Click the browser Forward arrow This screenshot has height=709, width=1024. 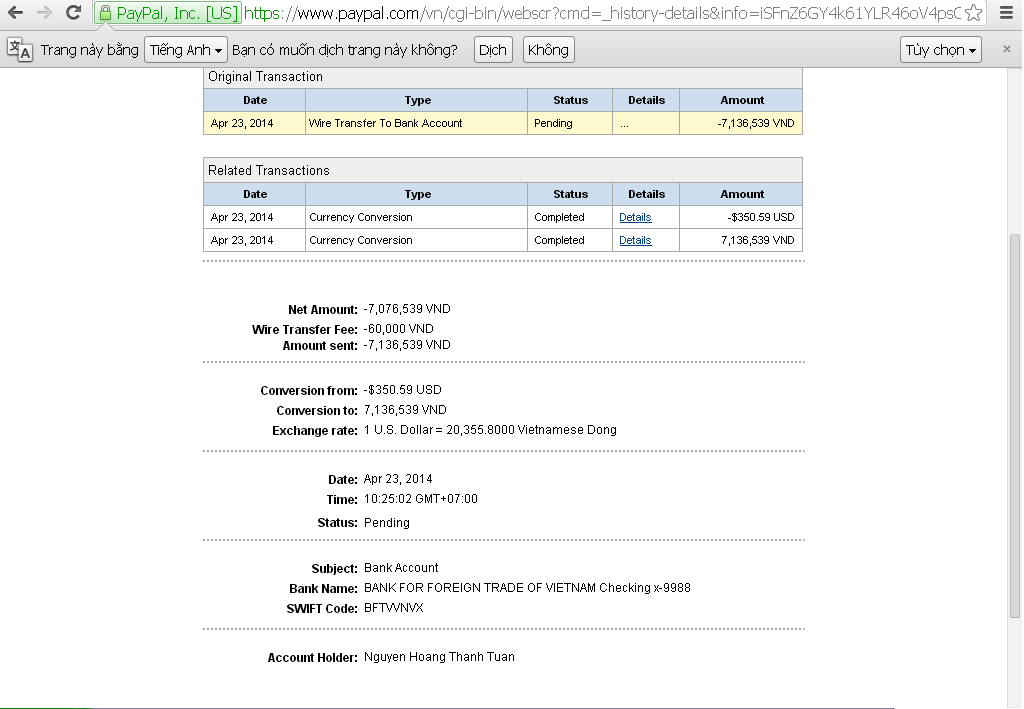point(44,13)
